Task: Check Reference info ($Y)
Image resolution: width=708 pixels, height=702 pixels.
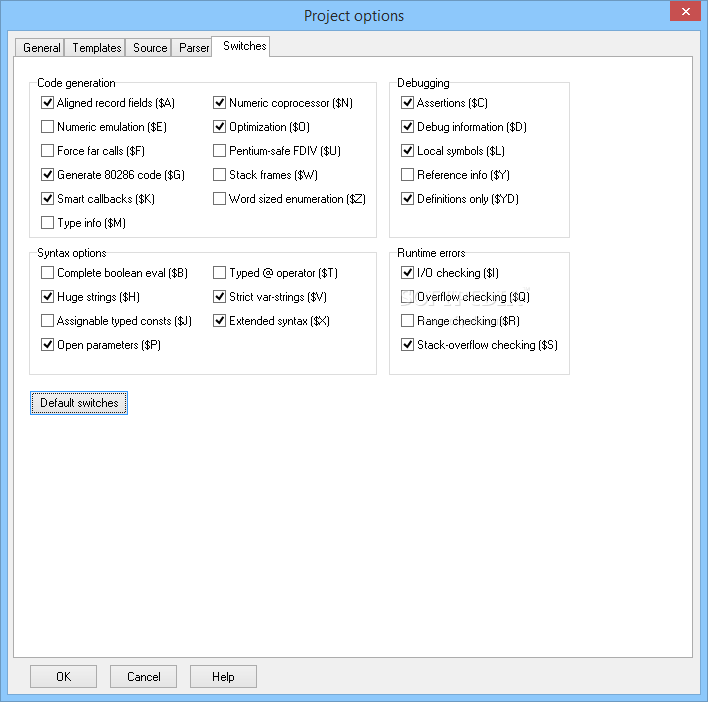Action: [x=407, y=175]
